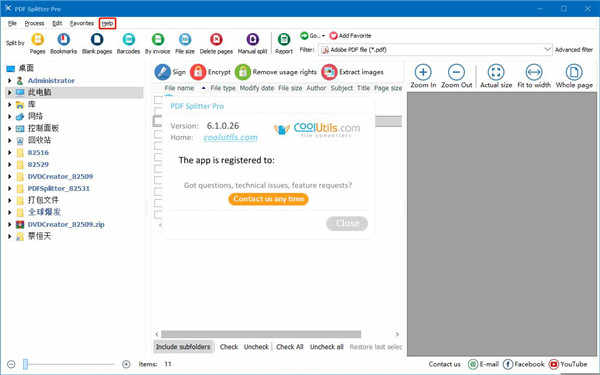Click the Zoom In magnifier icon
600x375 pixels.
tap(423, 72)
